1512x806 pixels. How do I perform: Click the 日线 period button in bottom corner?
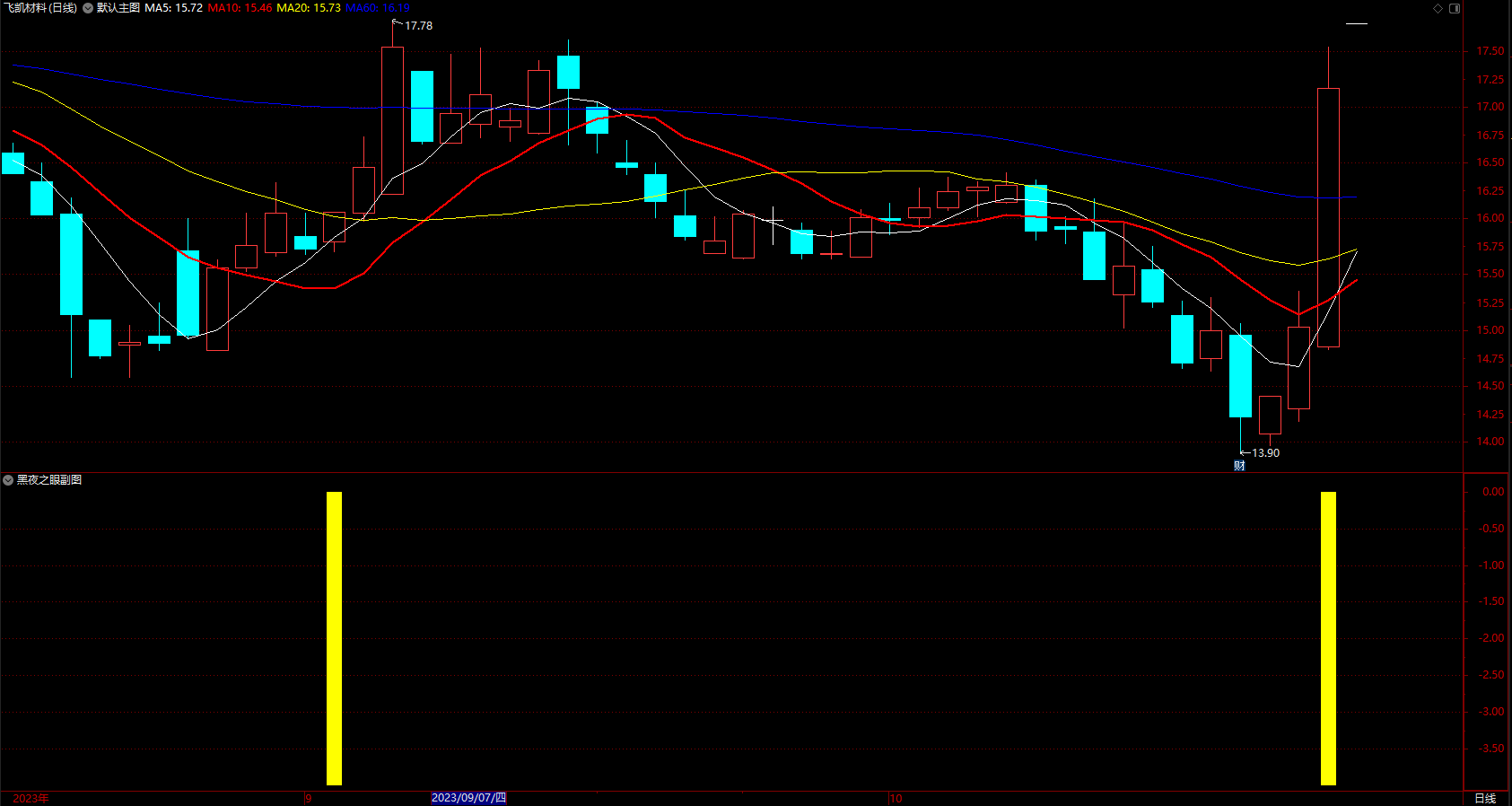[x=1485, y=798]
